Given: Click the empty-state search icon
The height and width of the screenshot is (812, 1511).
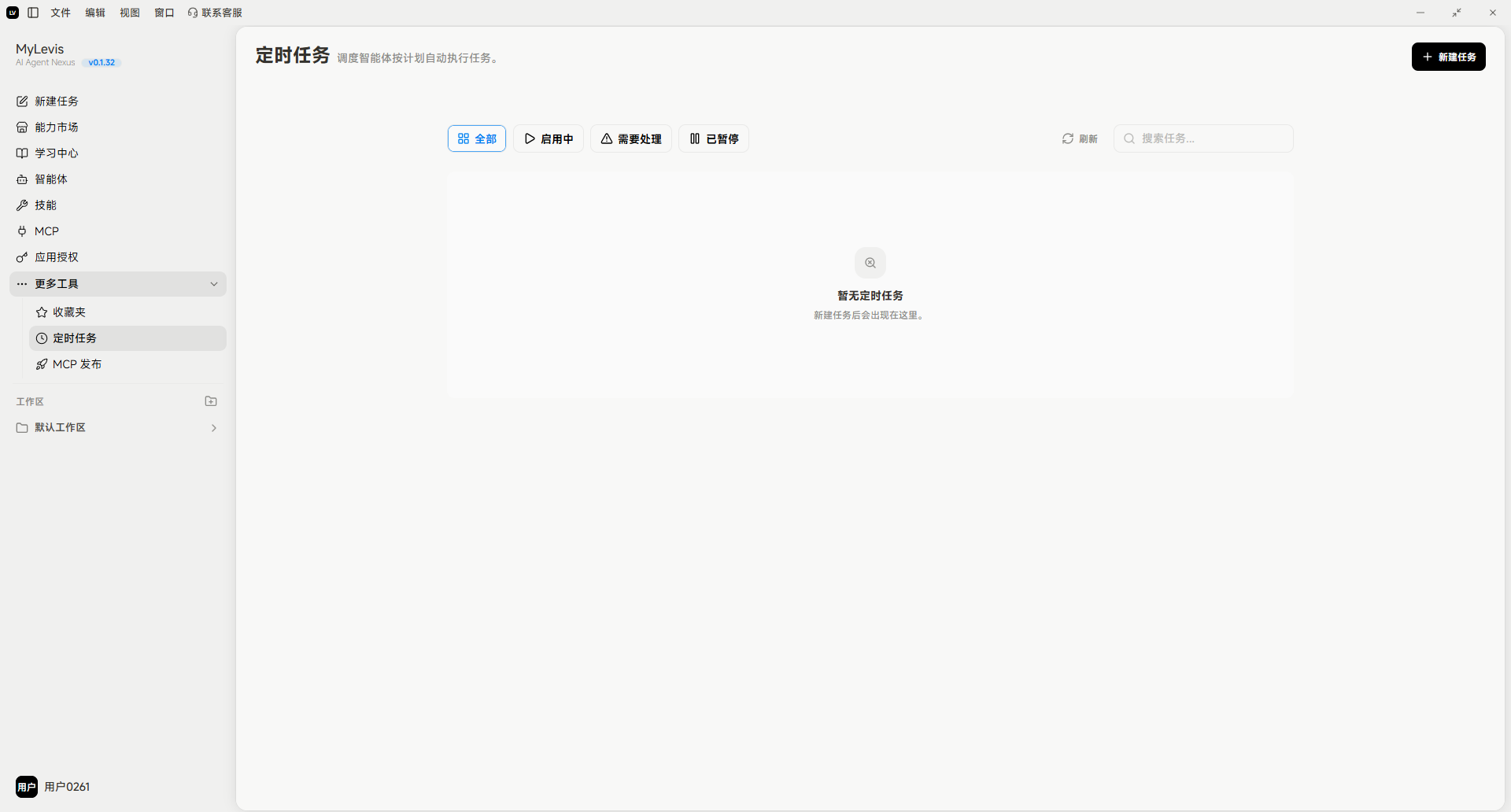Looking at the screenshot, I should [870, 263].
